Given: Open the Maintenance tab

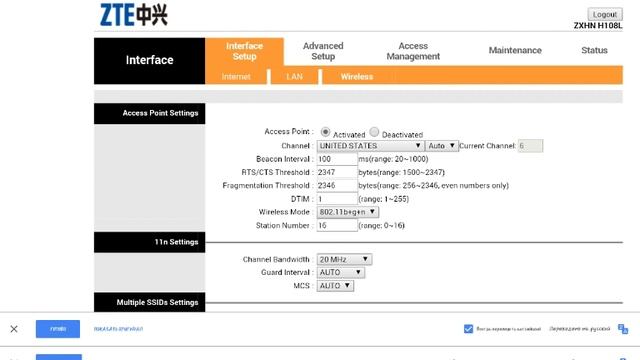Looking at the screenshot, I should click(515, 51).
